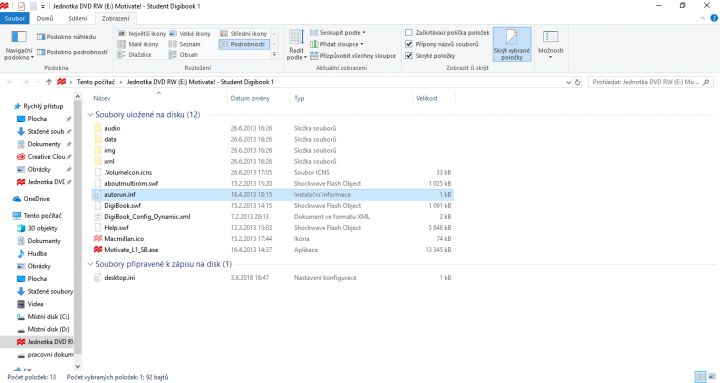Collapse the Soubory uložené na disku group
The height and width of the screenshot is (383, 720).
coord(90,115)
